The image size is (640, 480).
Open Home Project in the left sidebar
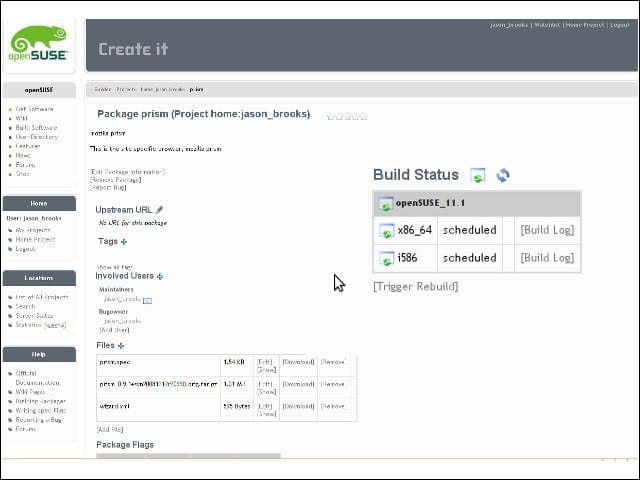coord(35,240)
